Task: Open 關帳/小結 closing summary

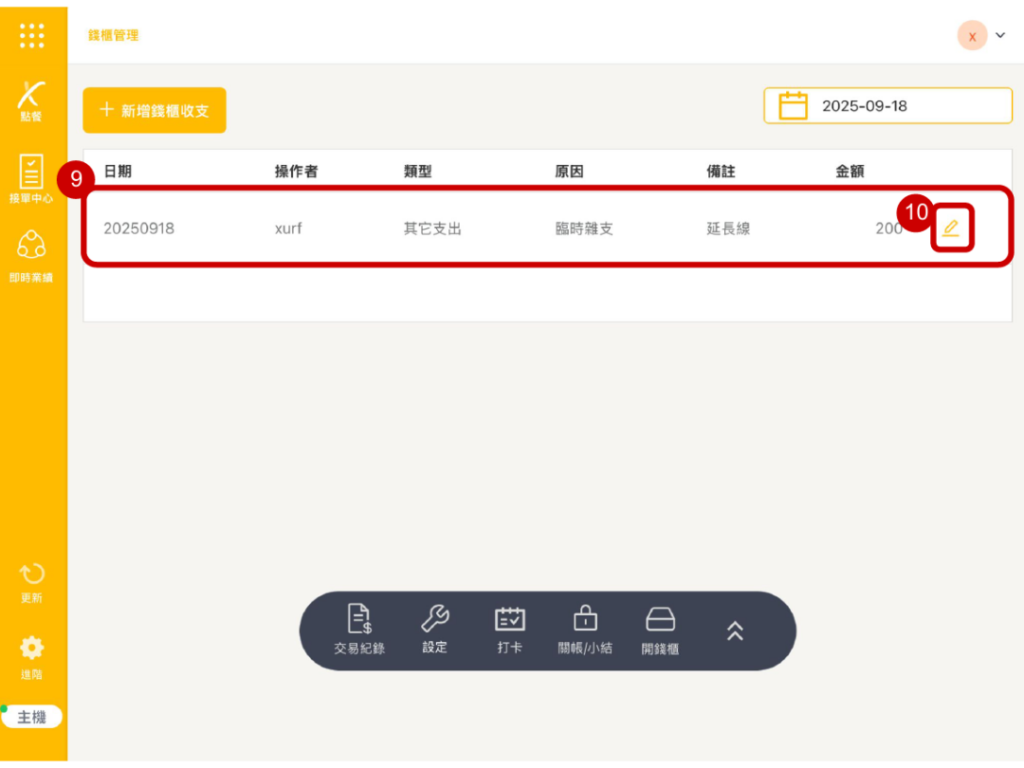Action: [x=585, y=629]
